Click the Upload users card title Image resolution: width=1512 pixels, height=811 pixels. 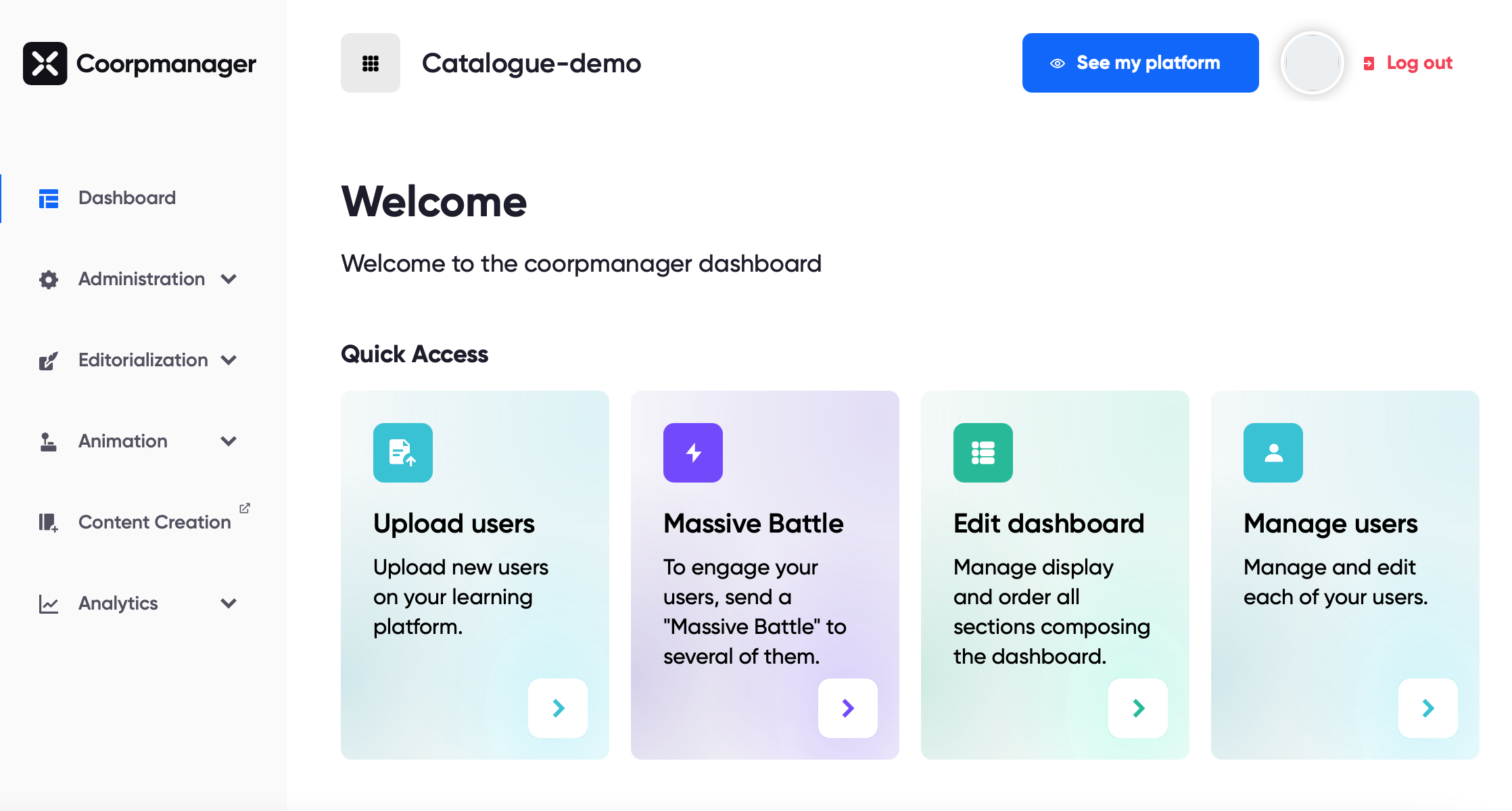point(454,524)
